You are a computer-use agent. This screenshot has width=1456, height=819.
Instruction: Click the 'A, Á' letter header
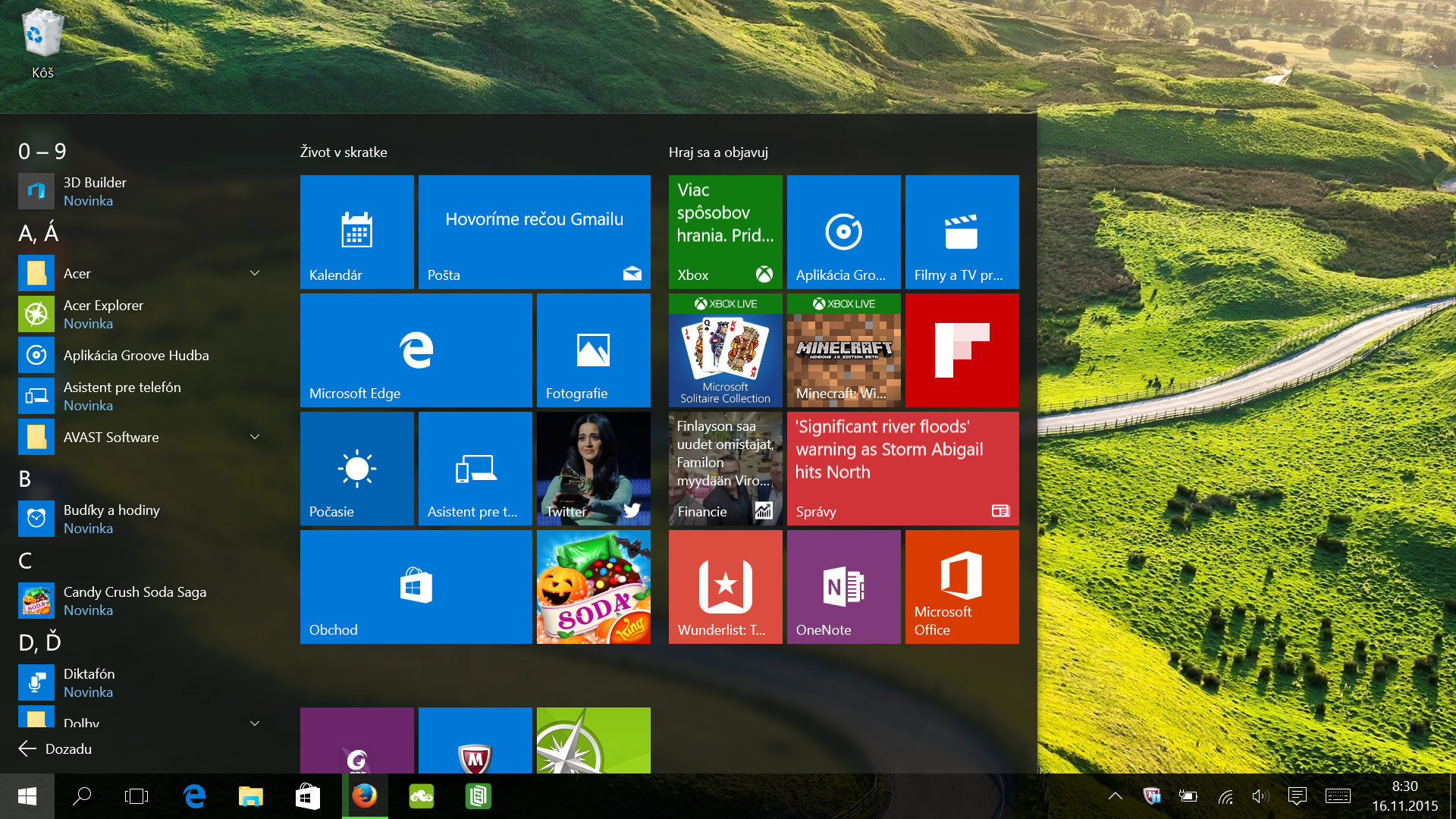click(39, 233)
